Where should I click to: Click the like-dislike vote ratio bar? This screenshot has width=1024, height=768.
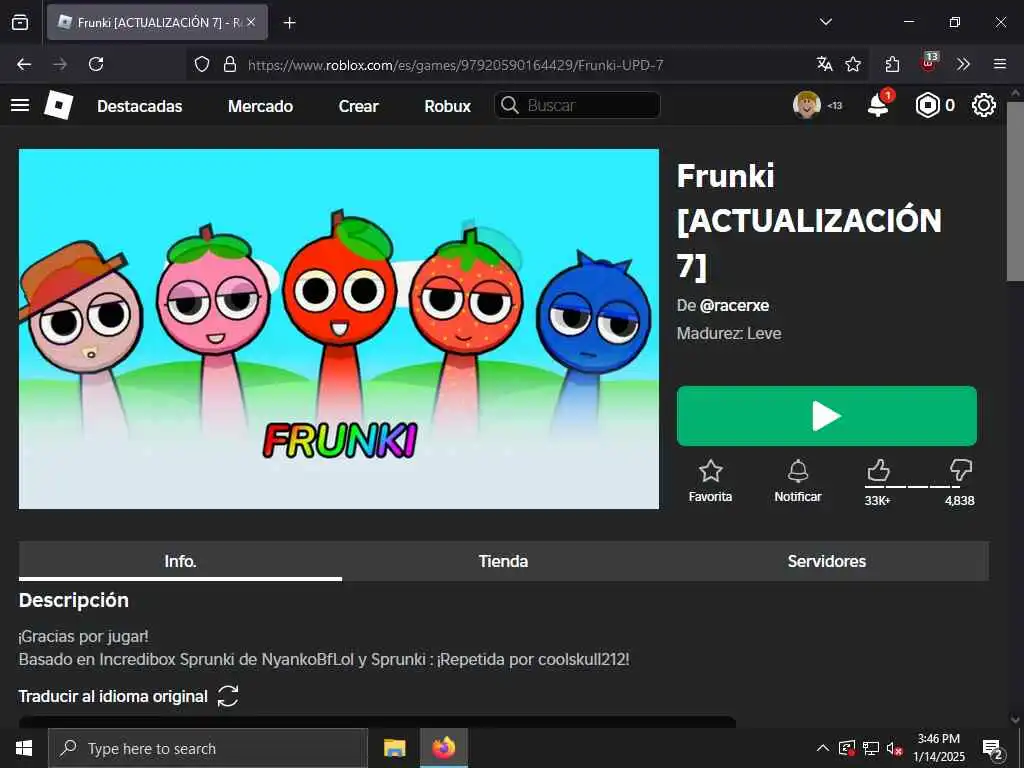[912, 487]
